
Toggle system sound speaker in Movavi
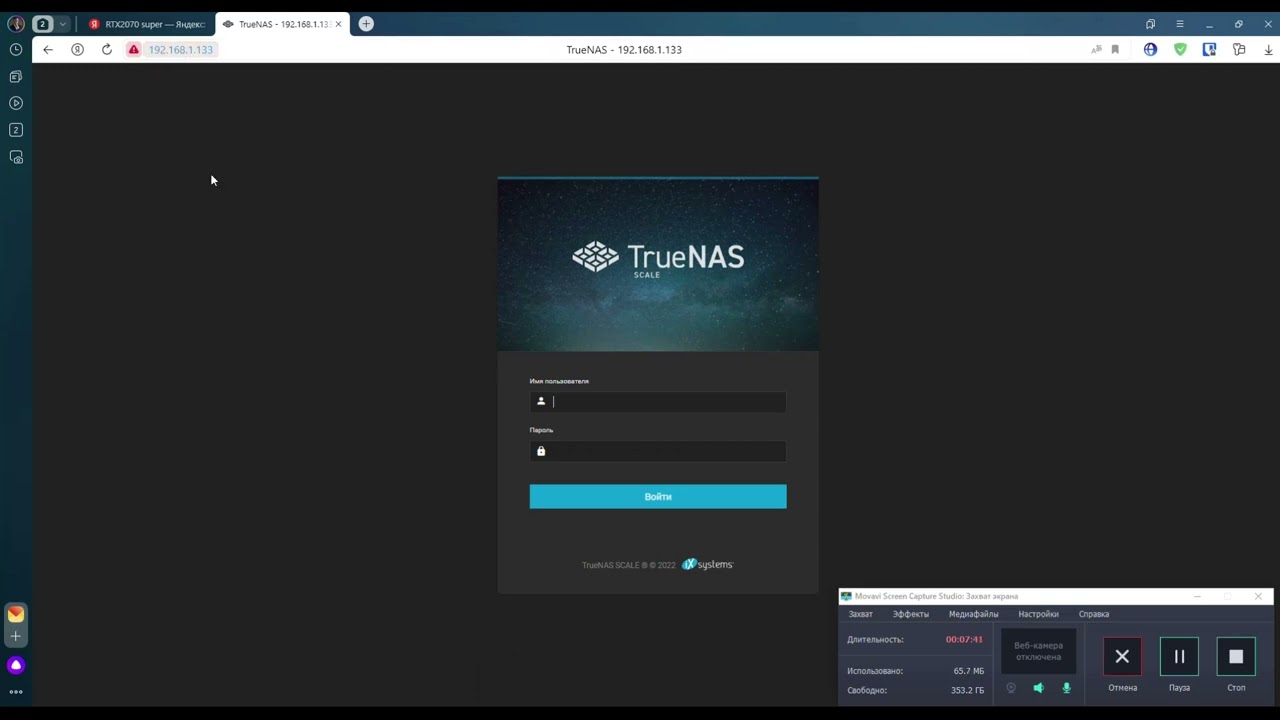tap(1038, 688)
